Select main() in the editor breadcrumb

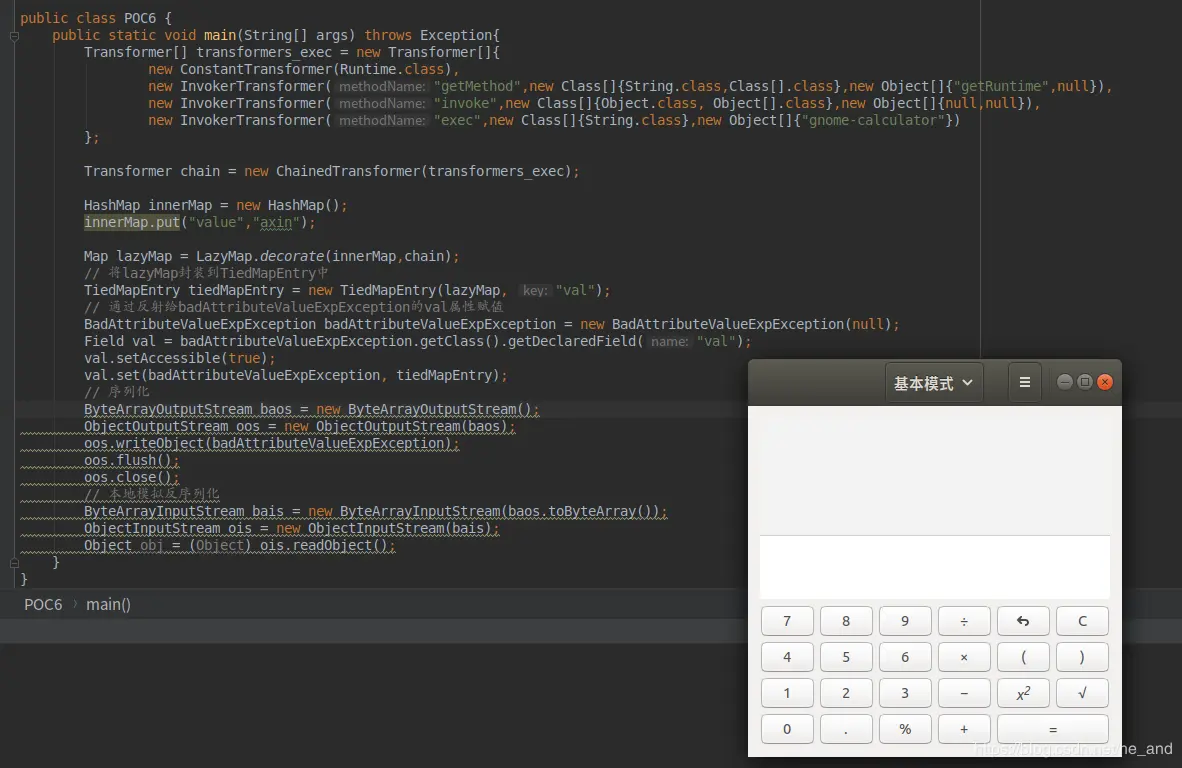(x=109, y=604)
